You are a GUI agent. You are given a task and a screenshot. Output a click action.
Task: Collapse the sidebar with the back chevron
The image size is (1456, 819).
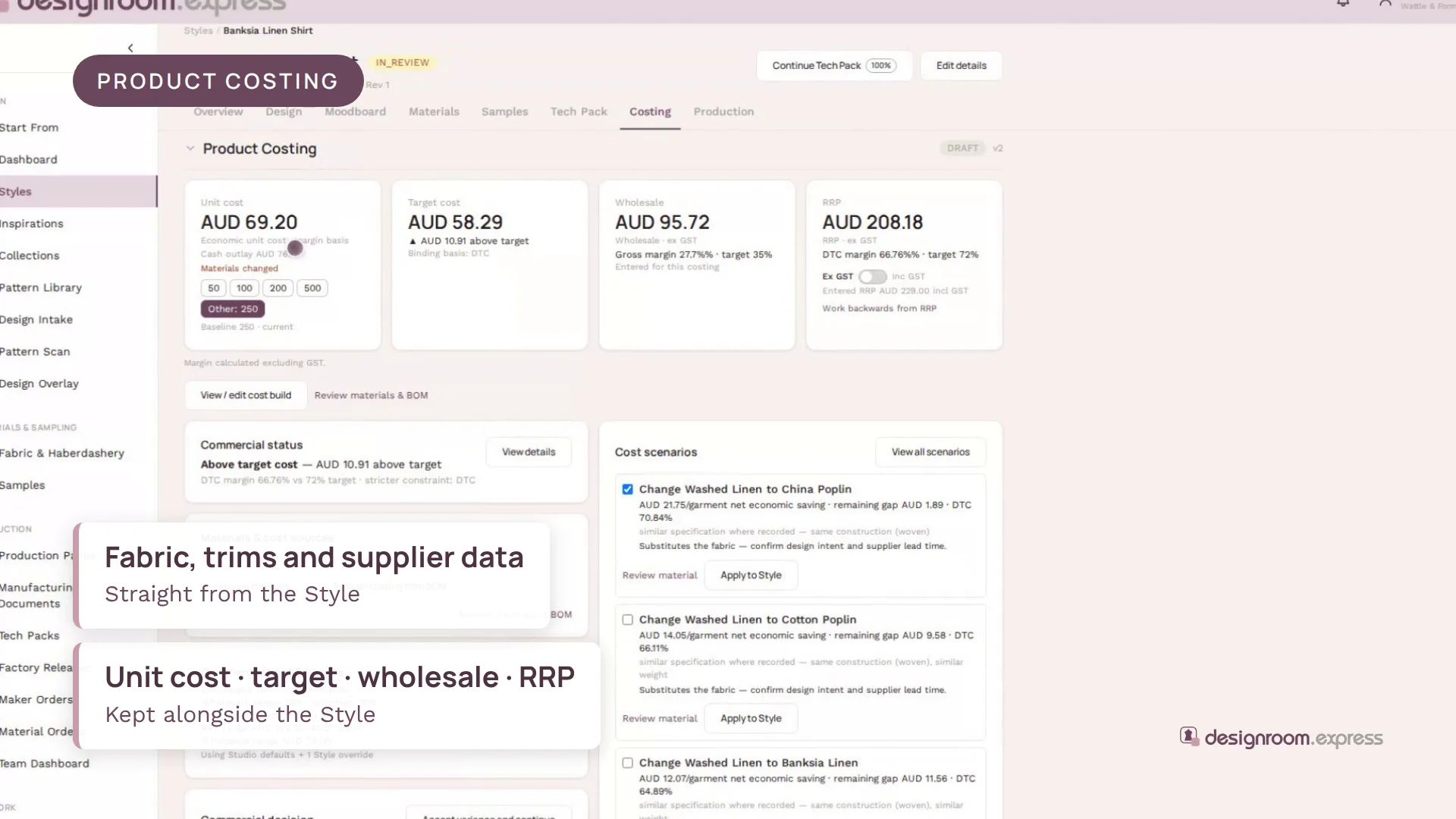click(x=130, y=48)
